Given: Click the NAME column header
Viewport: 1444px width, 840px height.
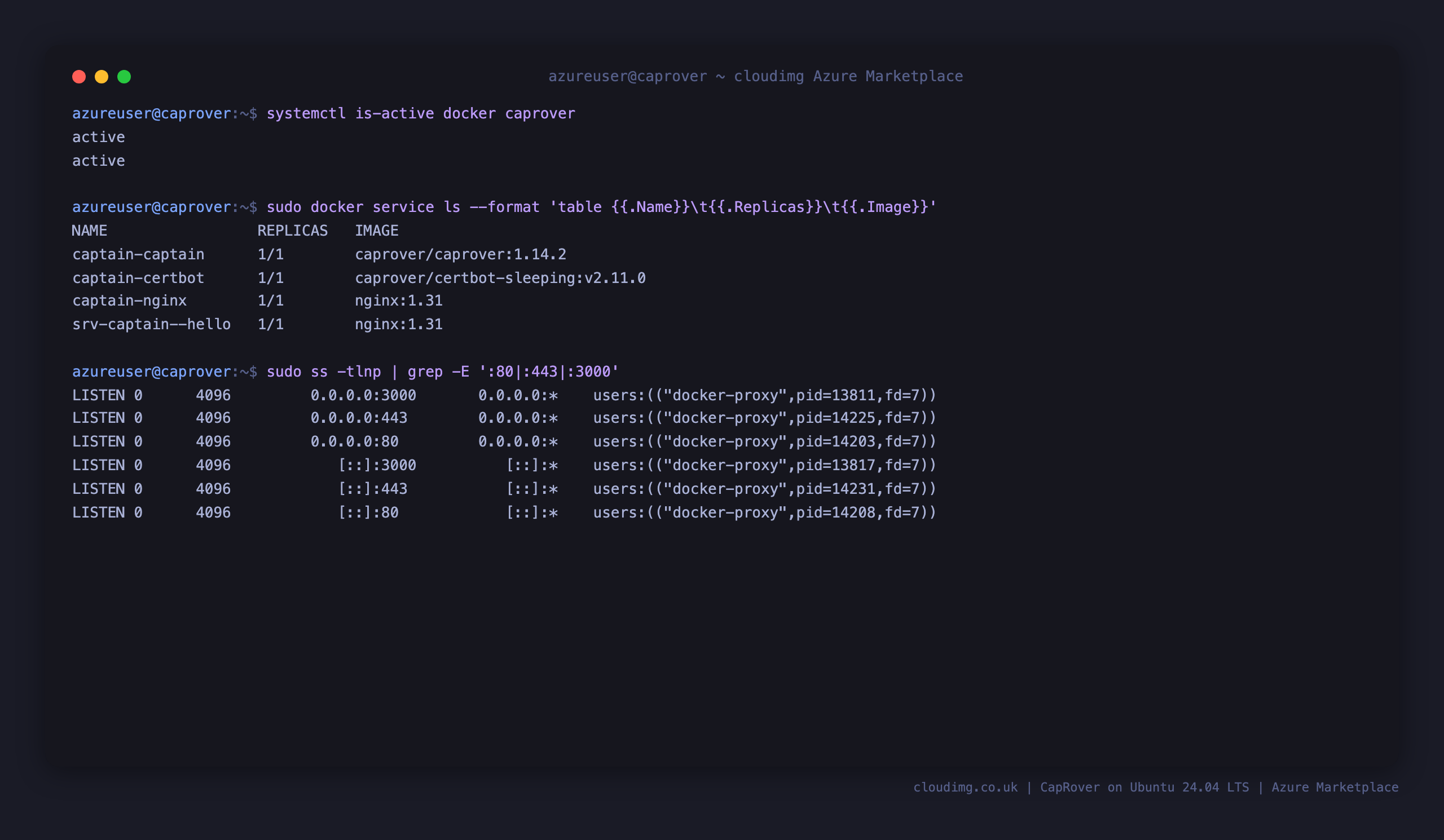Looking at the screenshot, I should click(89, 231).
